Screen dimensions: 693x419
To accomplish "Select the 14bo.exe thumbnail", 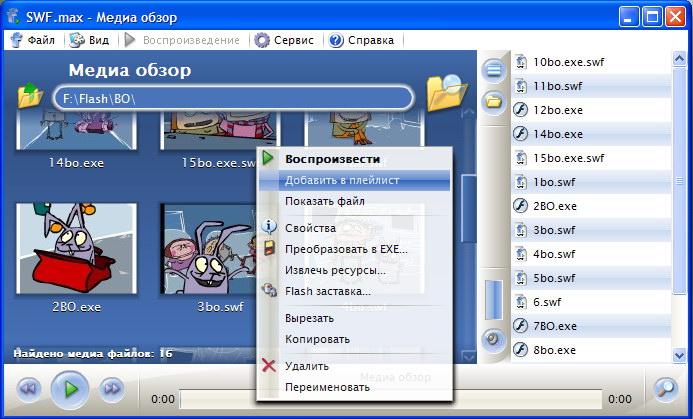I will [x=76, y=131].
